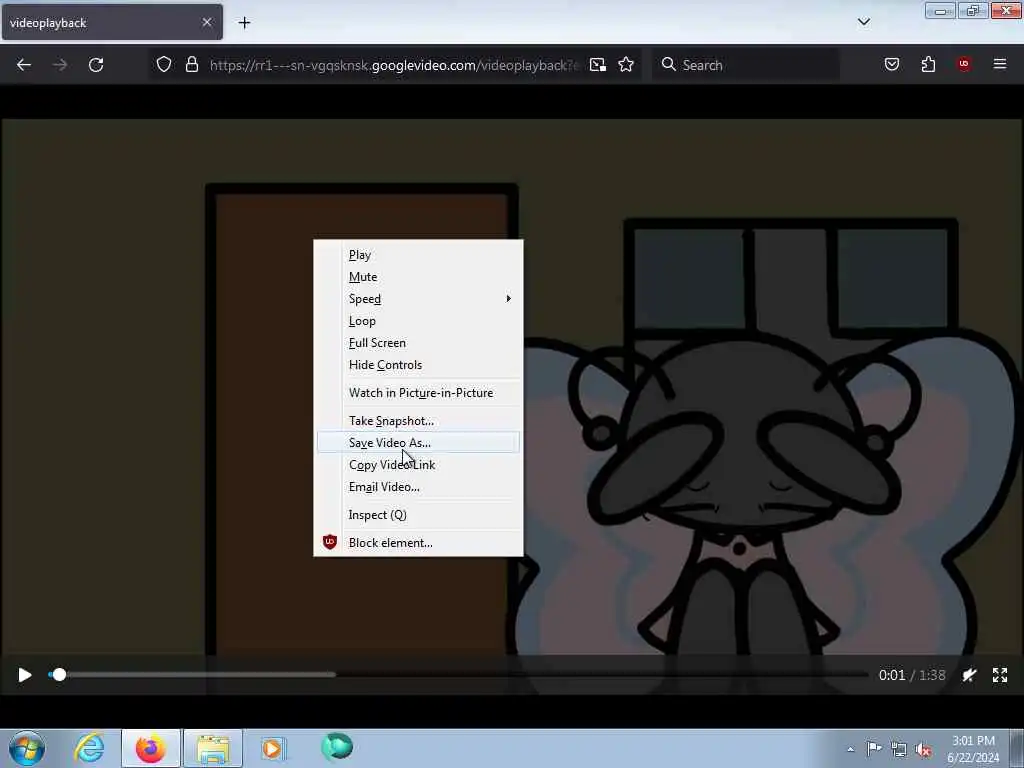Choose Email Video... entry

[x=418, y=487]
